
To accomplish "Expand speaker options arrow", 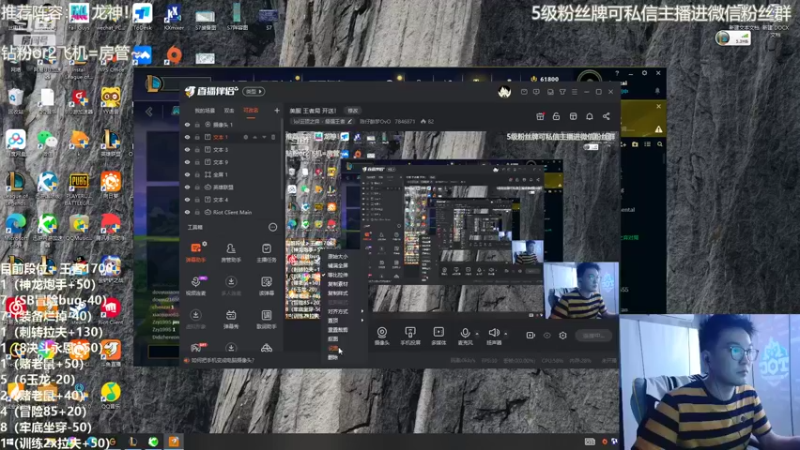I will click(x=506, y=334).
